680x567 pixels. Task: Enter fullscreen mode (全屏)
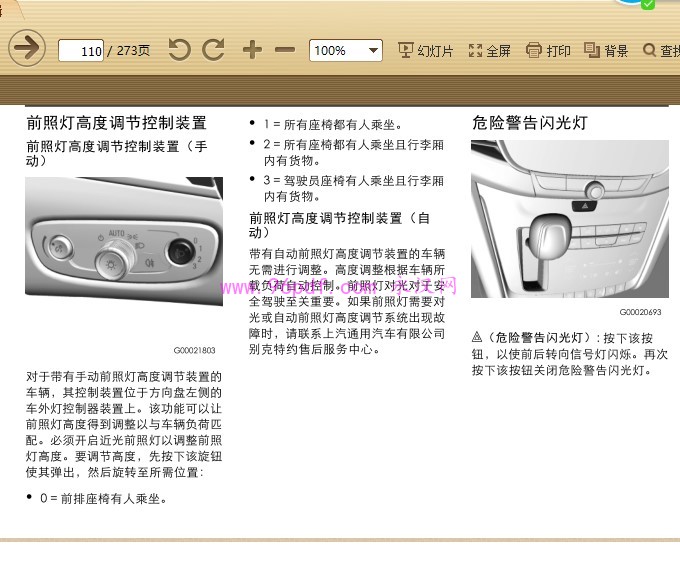click(489, 51)
